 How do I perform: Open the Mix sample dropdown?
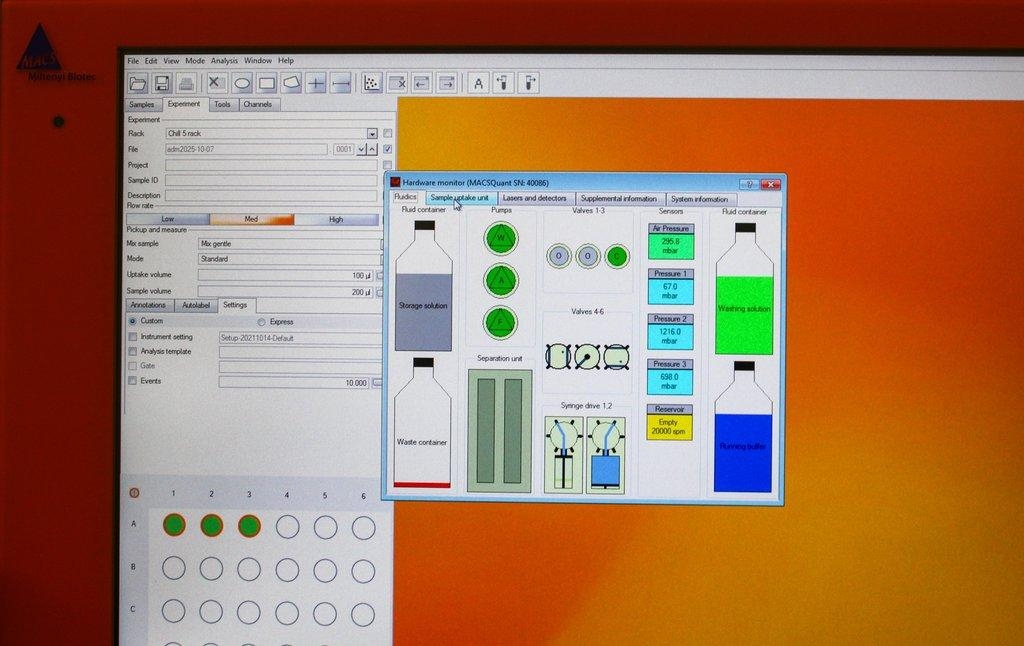[x=381, y=243]
